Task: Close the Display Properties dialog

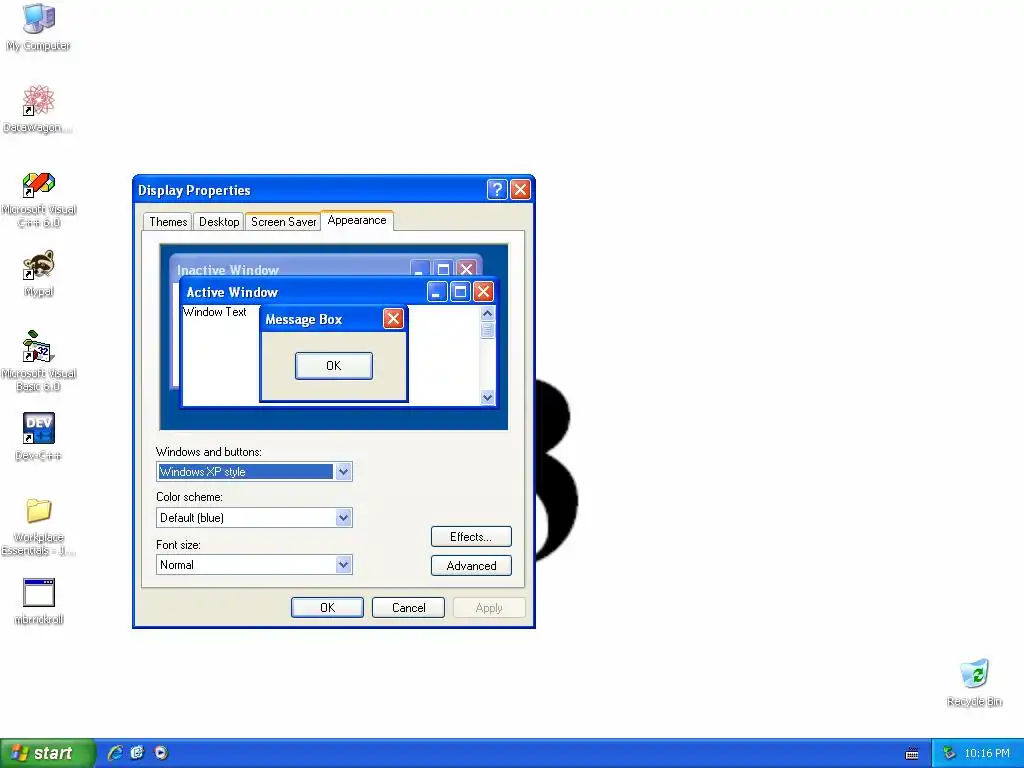Action: point(520,190)
